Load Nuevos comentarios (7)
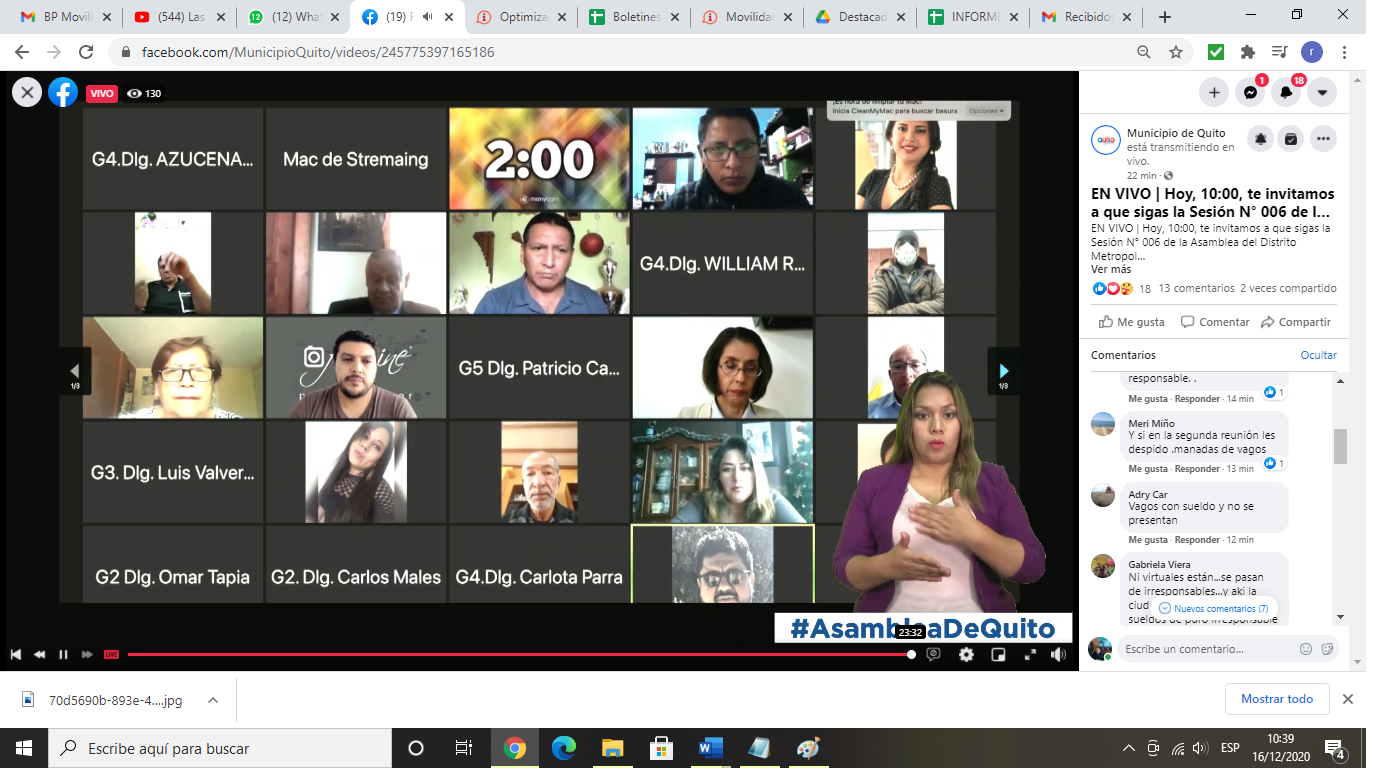The height and width of the screenshot is (774, 1396). click(x=1213, y=608)
